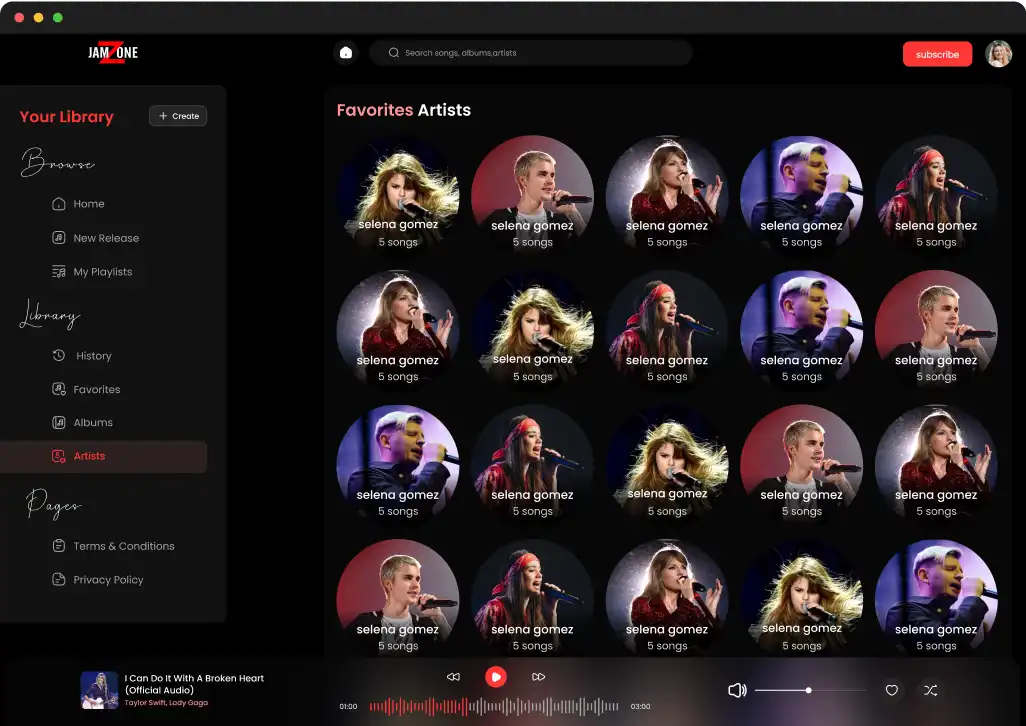Click the plus icon in Create button
The width and height of the screenshot is (1026, 726).
(163, 116)
